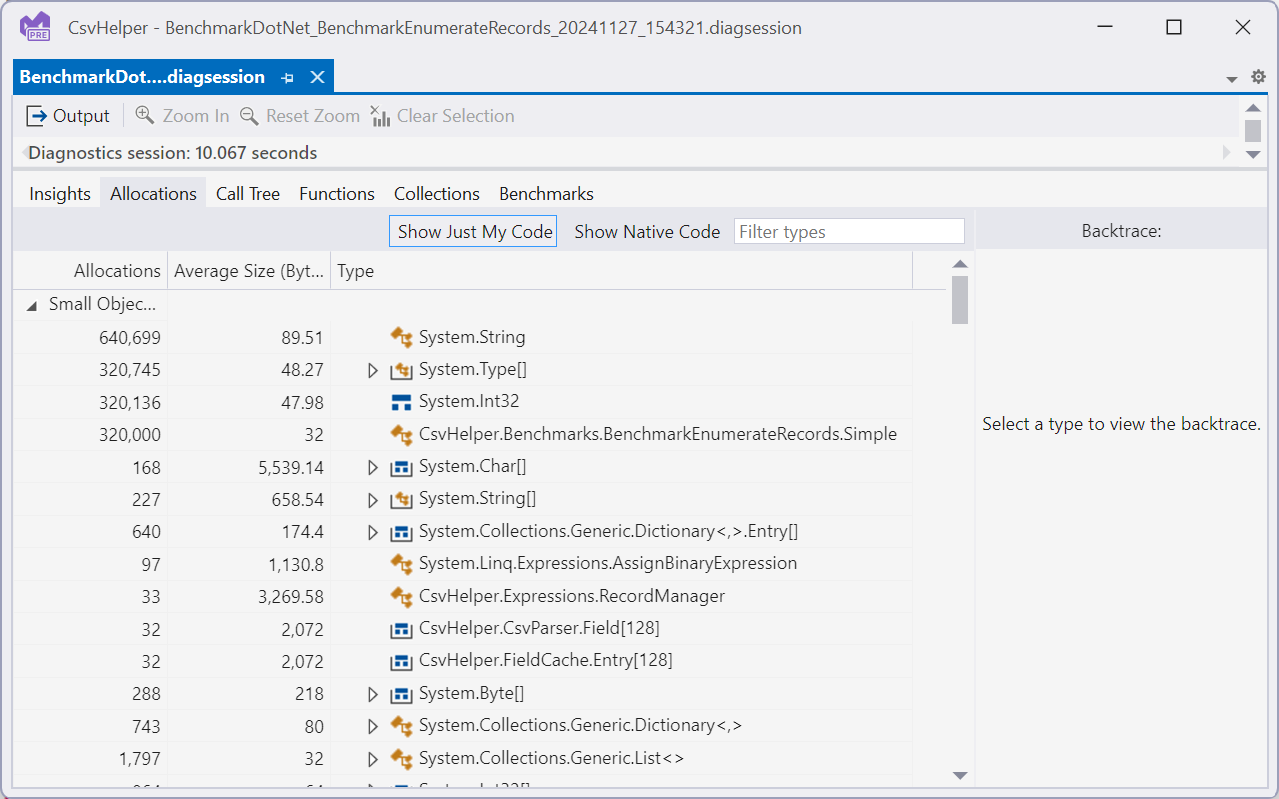Select the CsvHelper.Expressions.RecordManager type name
Image resolution: width=1279 pixels, height=799 pixels.
[x=572, y=596]
